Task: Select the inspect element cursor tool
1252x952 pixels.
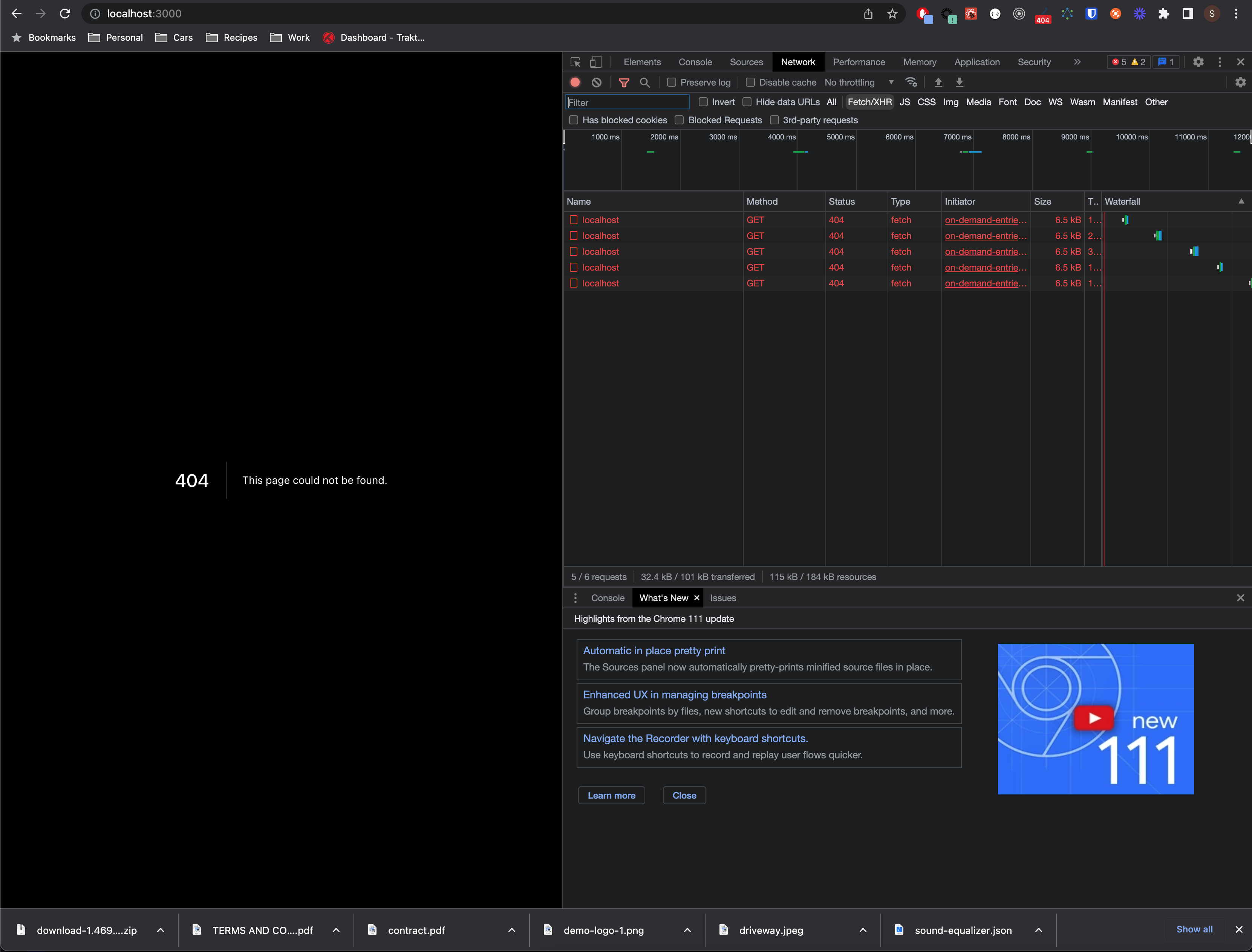Action: tap(575, 62)
